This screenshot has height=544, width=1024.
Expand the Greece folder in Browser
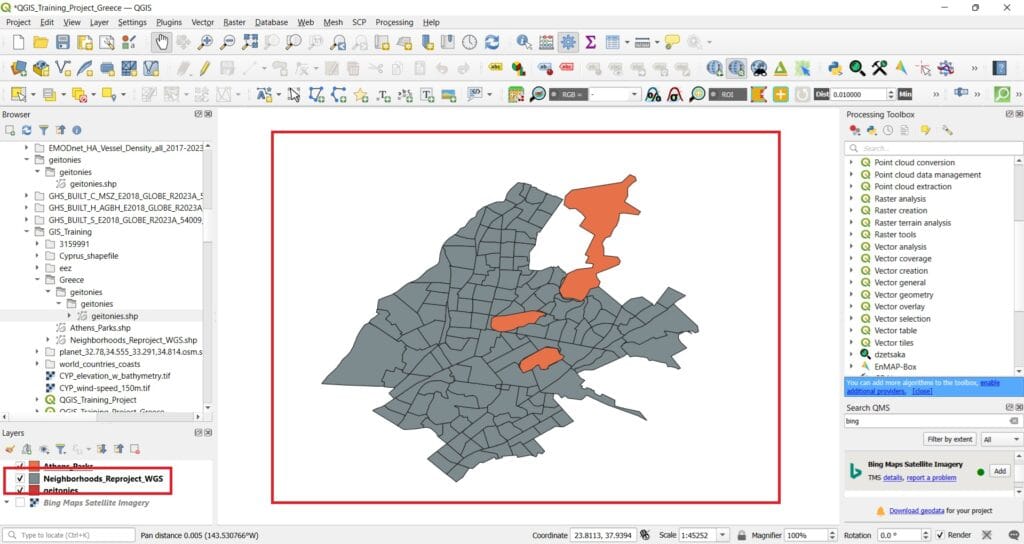pyautogui.click(x=37, y=280)
